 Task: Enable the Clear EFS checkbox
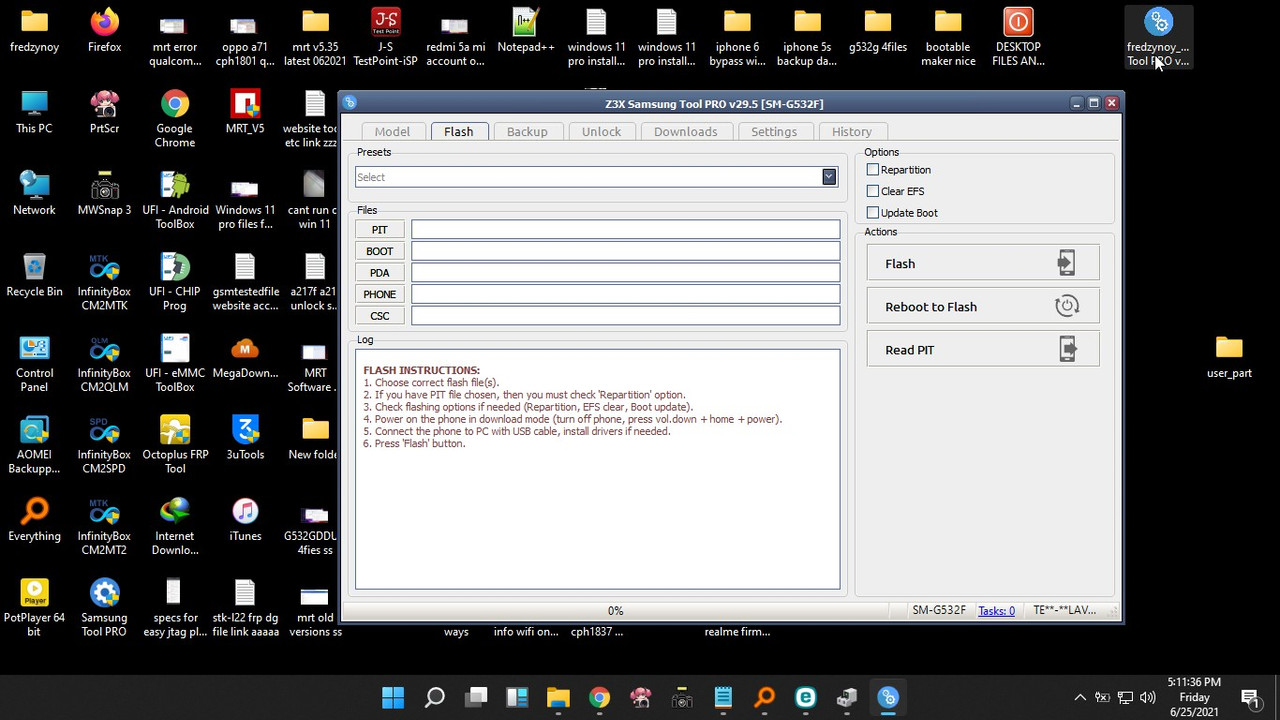tap(873, 191)
